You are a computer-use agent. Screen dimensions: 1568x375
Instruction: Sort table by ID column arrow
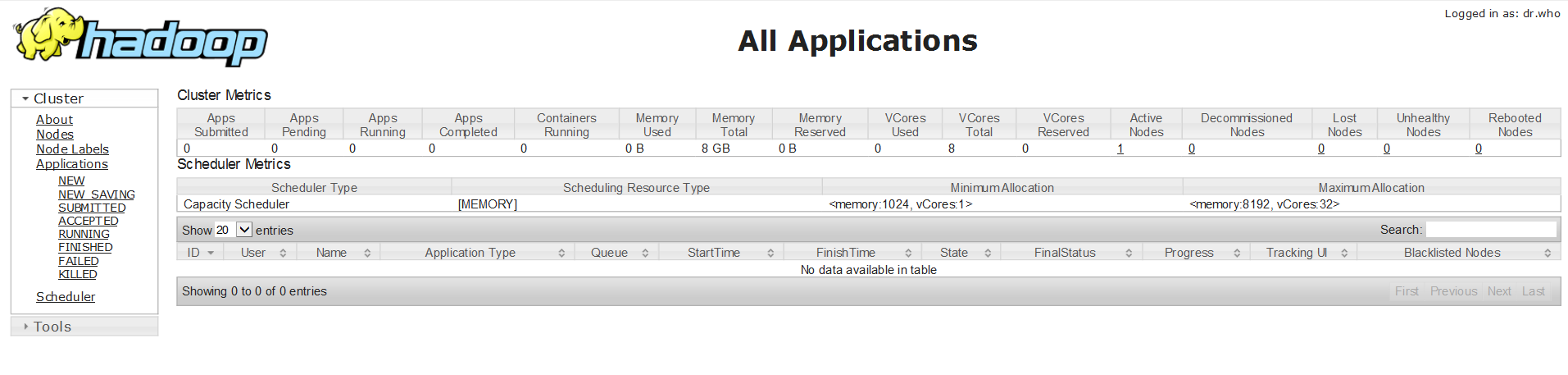pyautogui.click(x=211, y=253)
